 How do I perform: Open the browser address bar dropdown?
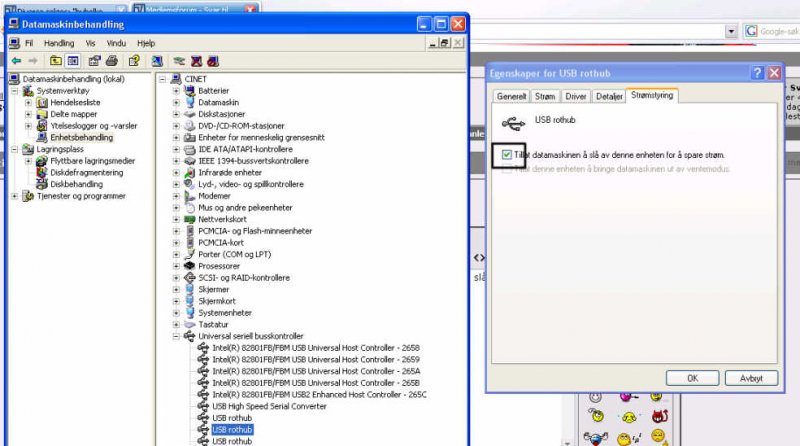click(731, 32)
